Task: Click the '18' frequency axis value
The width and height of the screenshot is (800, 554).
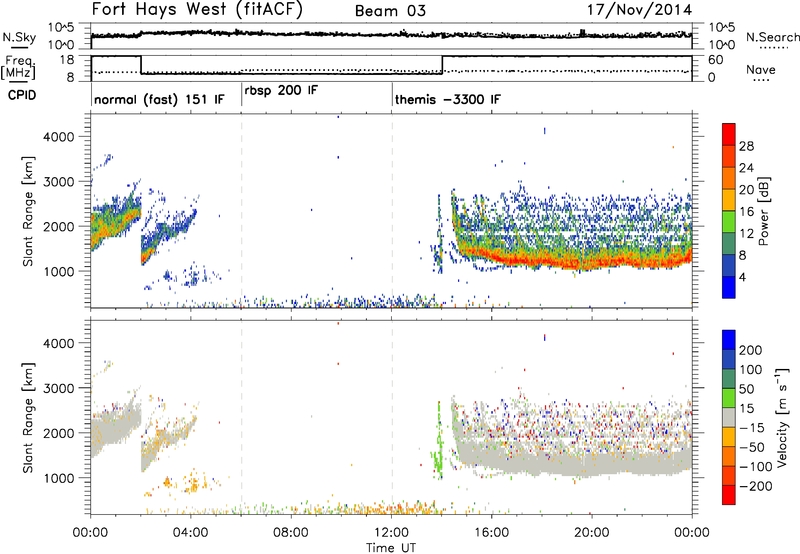Action: point(67,60)
